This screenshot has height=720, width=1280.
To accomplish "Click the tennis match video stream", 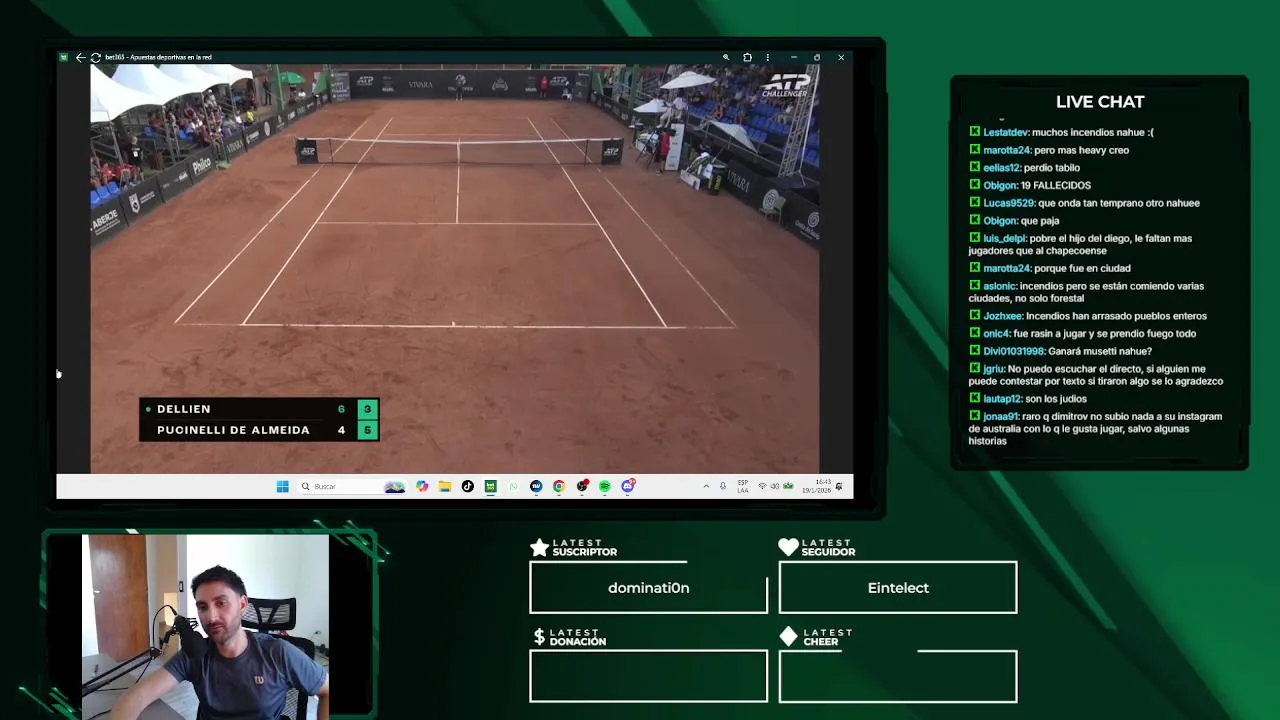I will 455,268.
